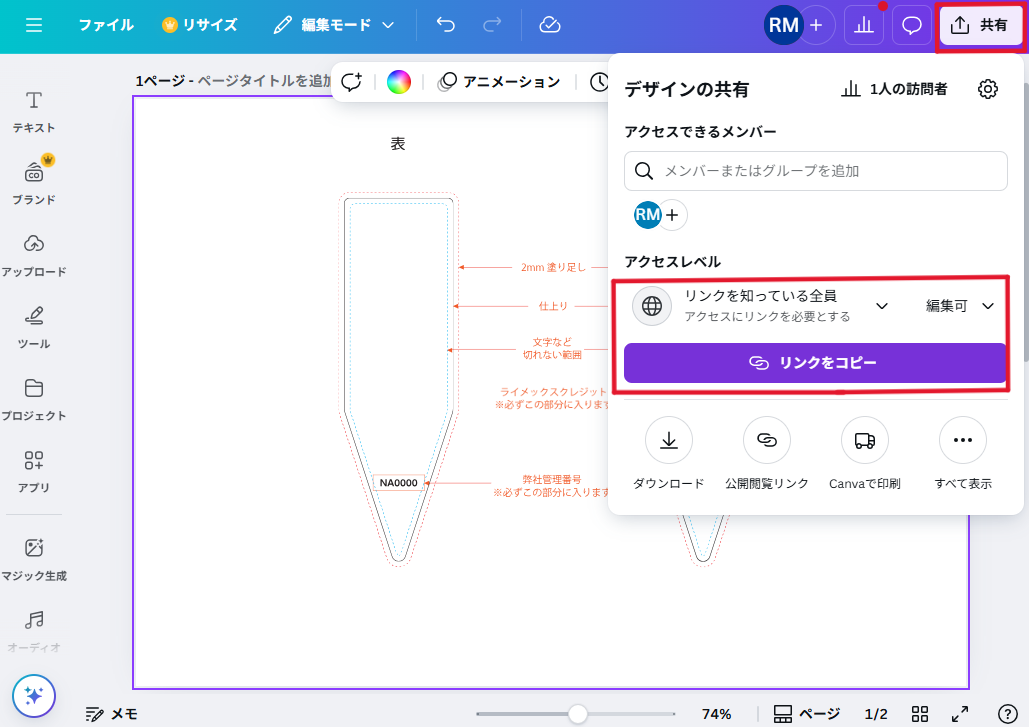1029x727 pixels.
Task: Click the 公開閲覧リンク icon
Action: pyautogui.click(x=767, y=440)
